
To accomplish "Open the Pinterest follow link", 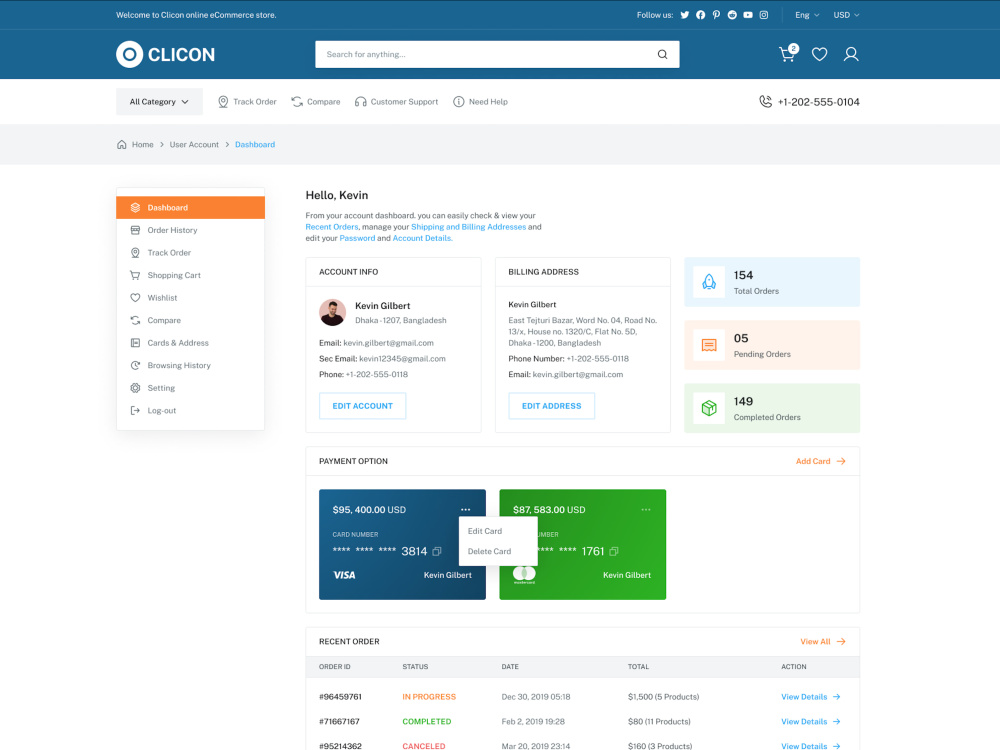I will pos(716,15).
